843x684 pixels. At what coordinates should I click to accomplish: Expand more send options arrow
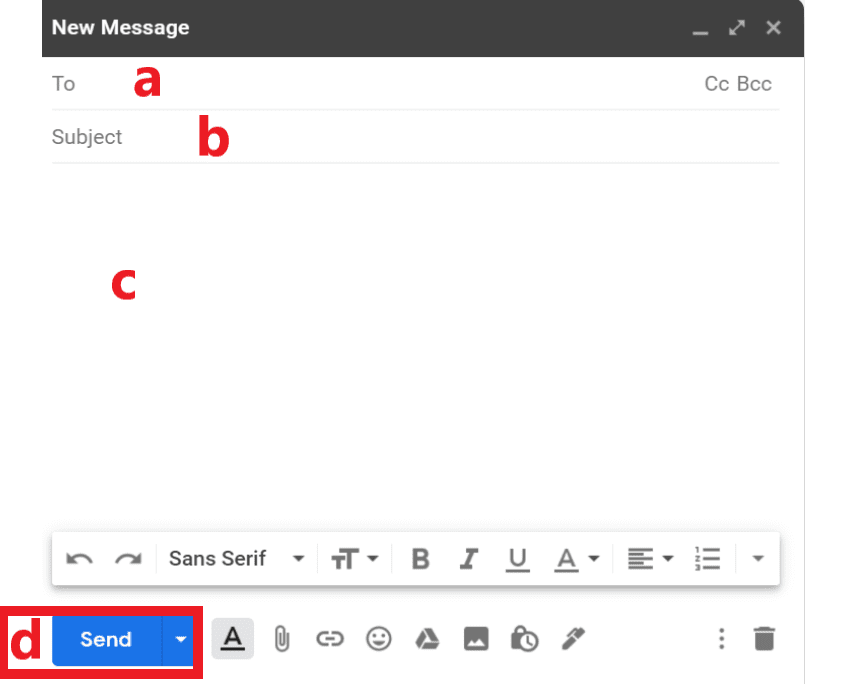pyautogui.click(x=180, y=639)
